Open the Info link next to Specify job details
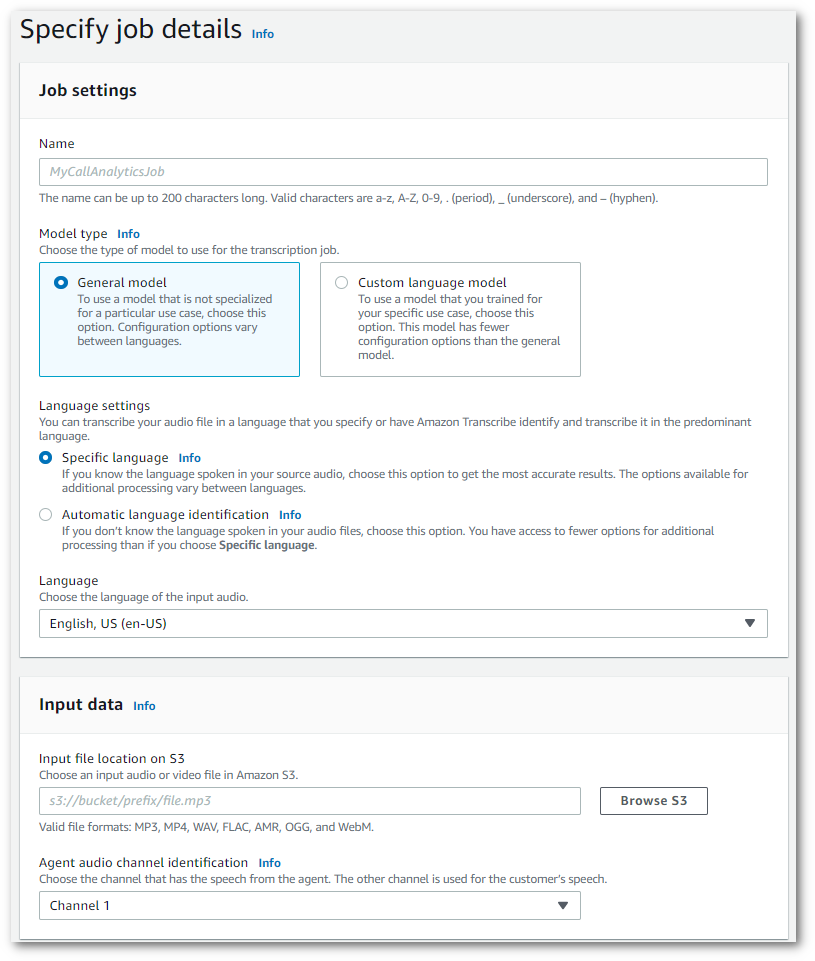This screenshot has height=961, width=815. click(x=262, y=34)
